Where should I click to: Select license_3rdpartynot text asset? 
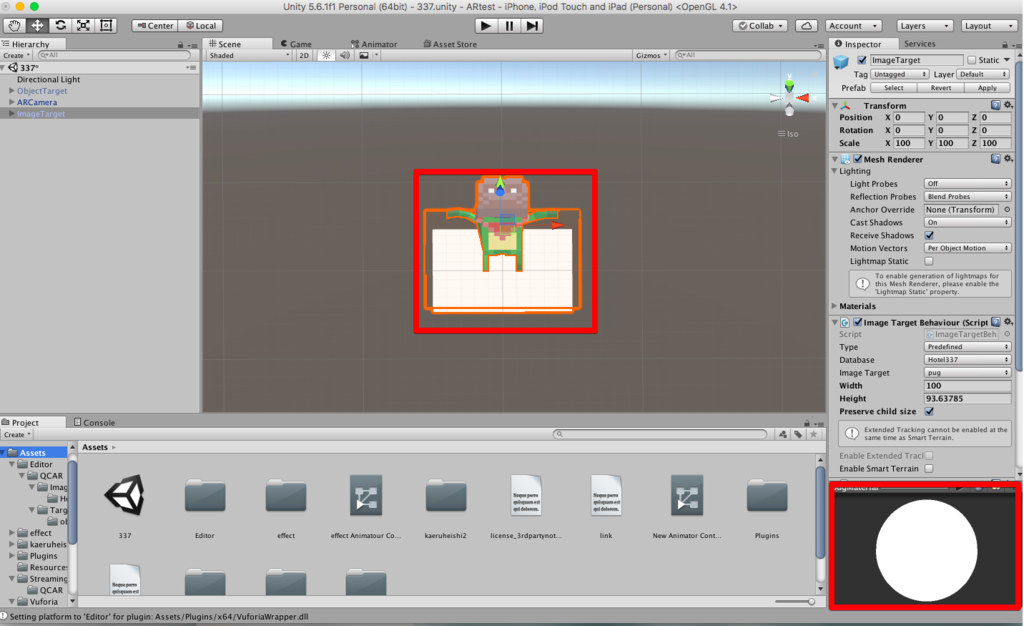pos(526,496)
